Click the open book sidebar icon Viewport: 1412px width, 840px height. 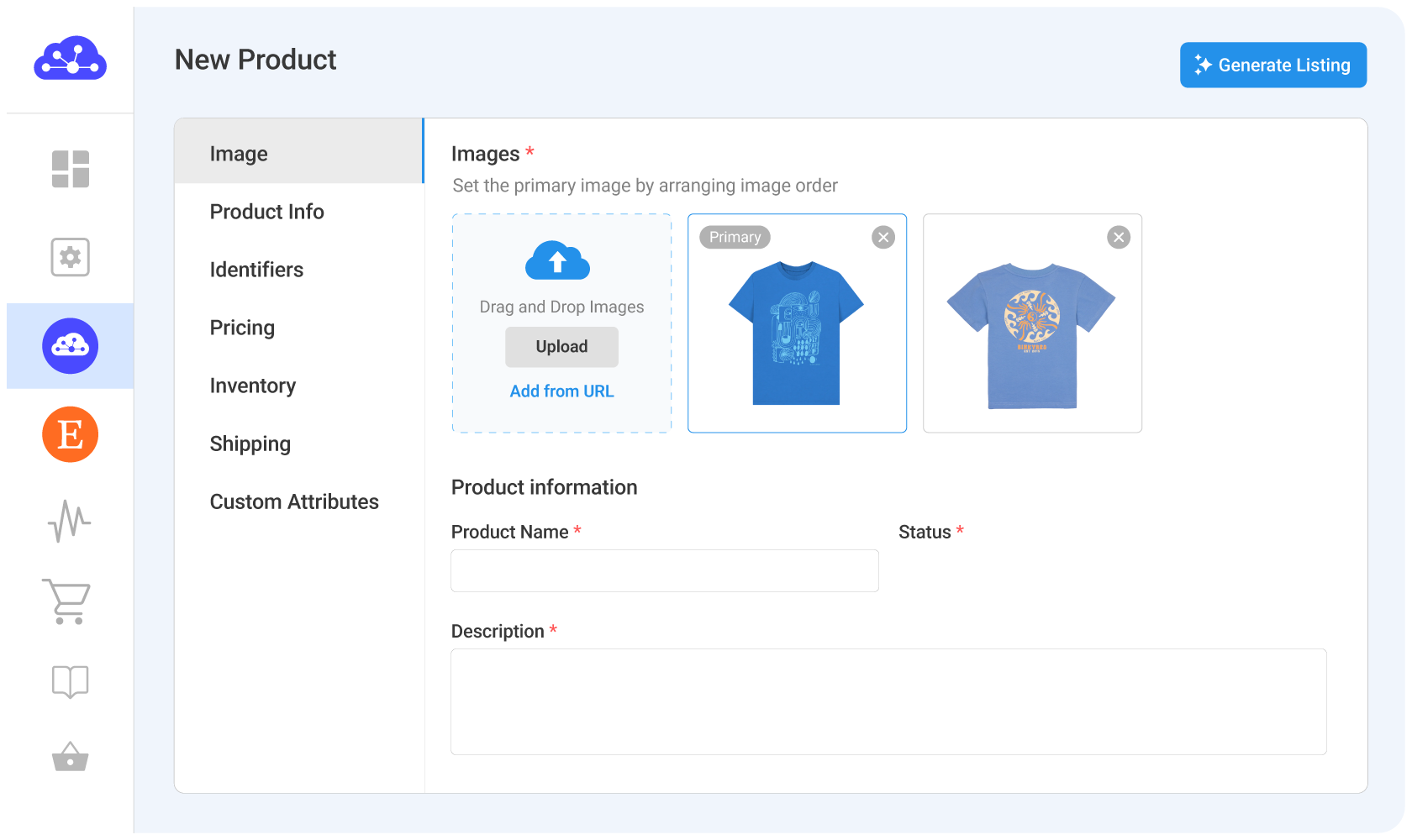[x=71, y=681]
